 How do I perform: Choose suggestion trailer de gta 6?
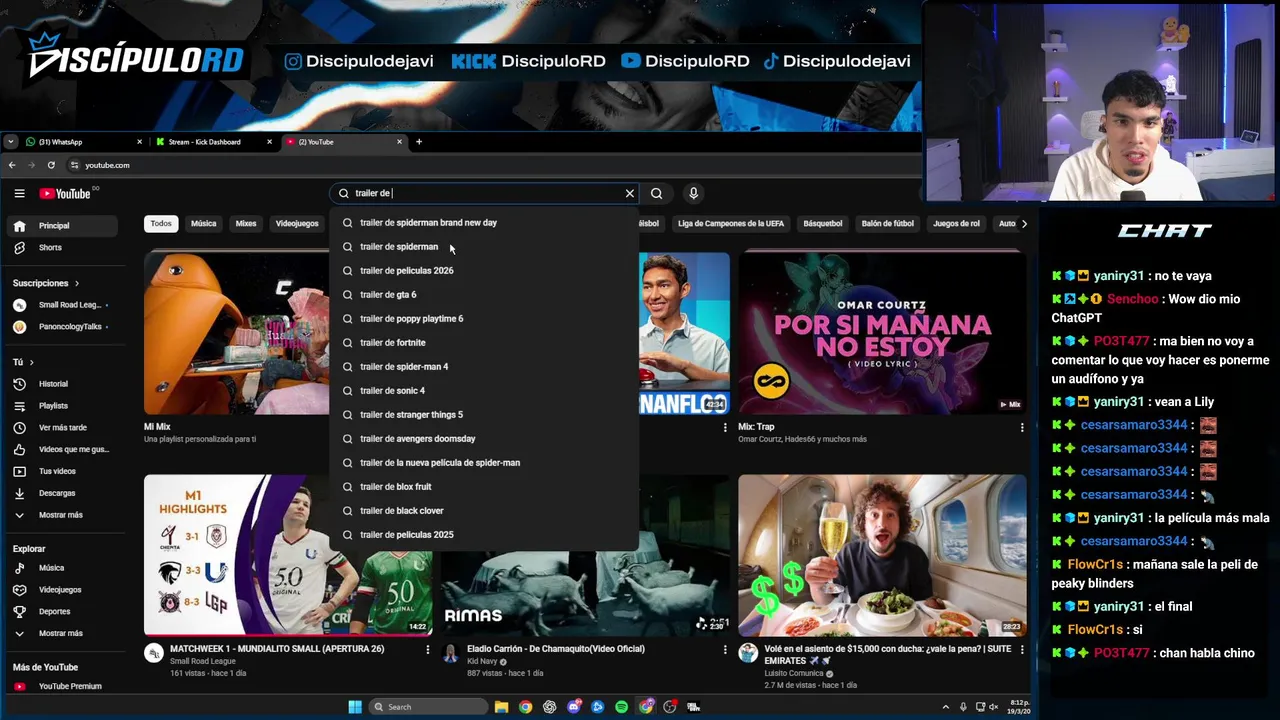484,295
